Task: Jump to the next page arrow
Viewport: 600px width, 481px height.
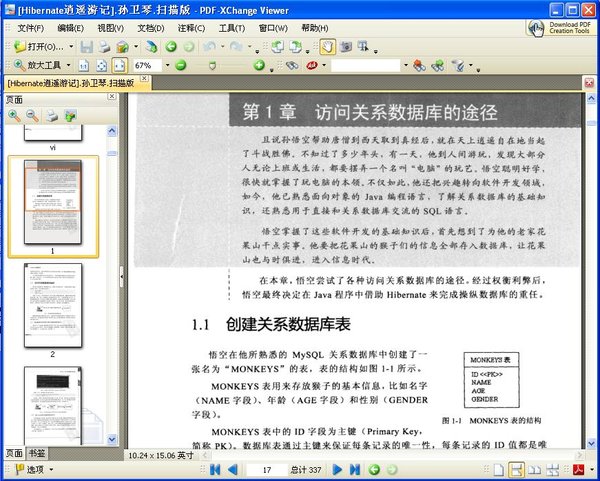Action: (338, 469)
